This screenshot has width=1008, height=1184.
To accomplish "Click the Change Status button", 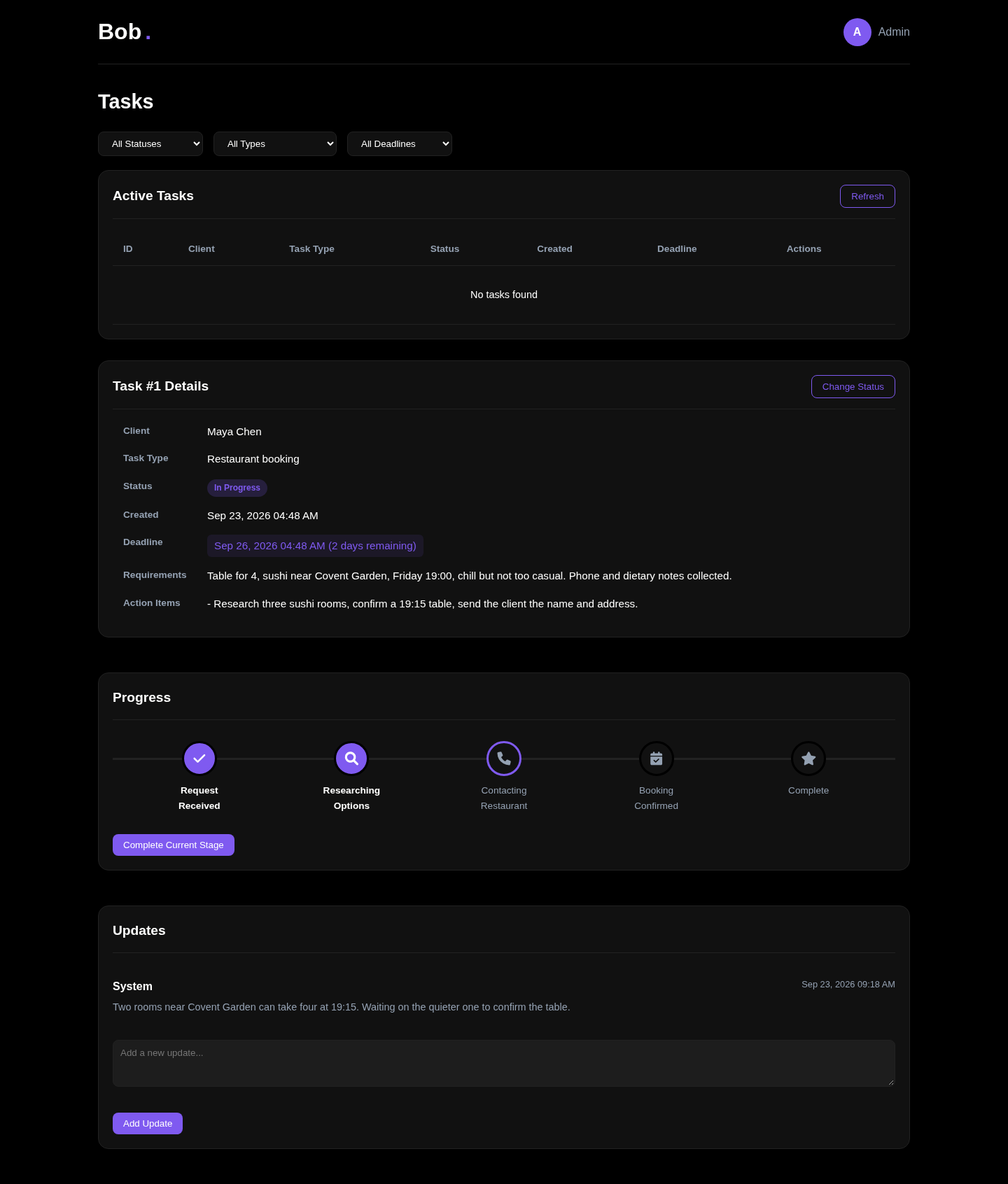I will (853, 386).
